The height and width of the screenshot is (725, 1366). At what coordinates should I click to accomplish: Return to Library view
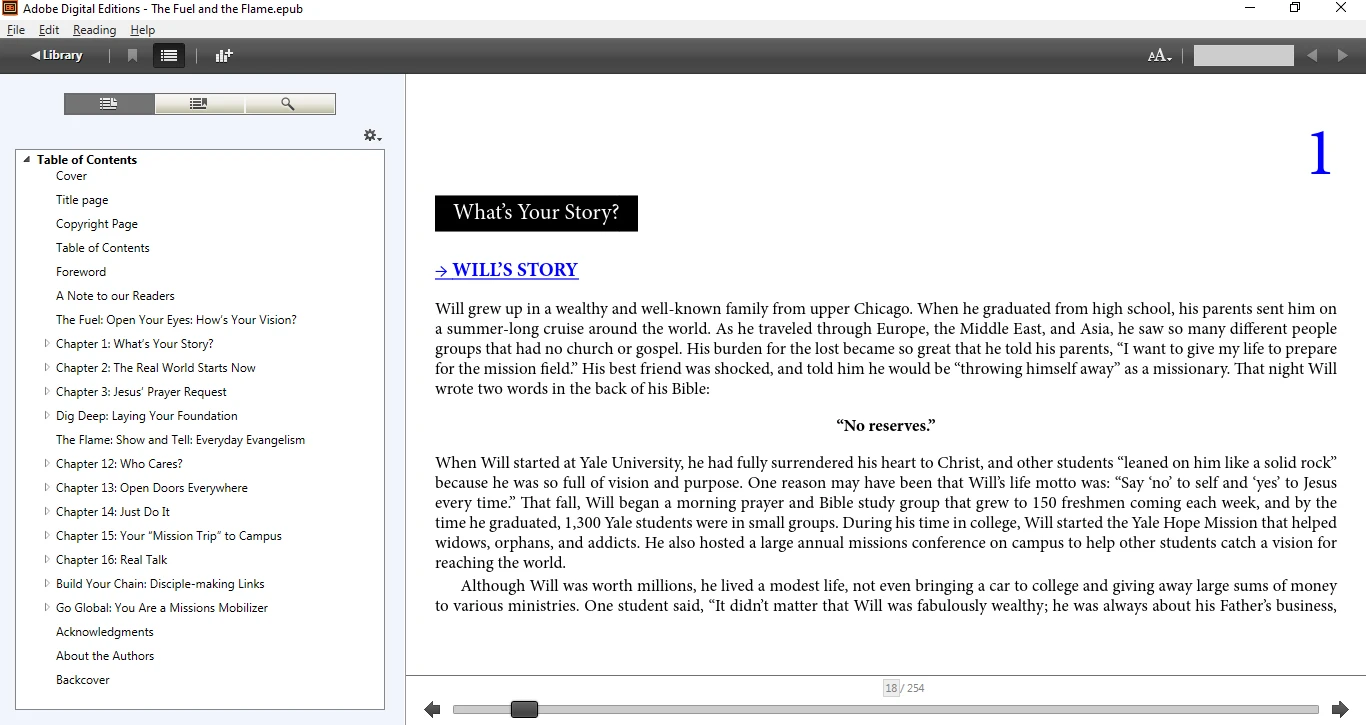(x=57, y=56)
